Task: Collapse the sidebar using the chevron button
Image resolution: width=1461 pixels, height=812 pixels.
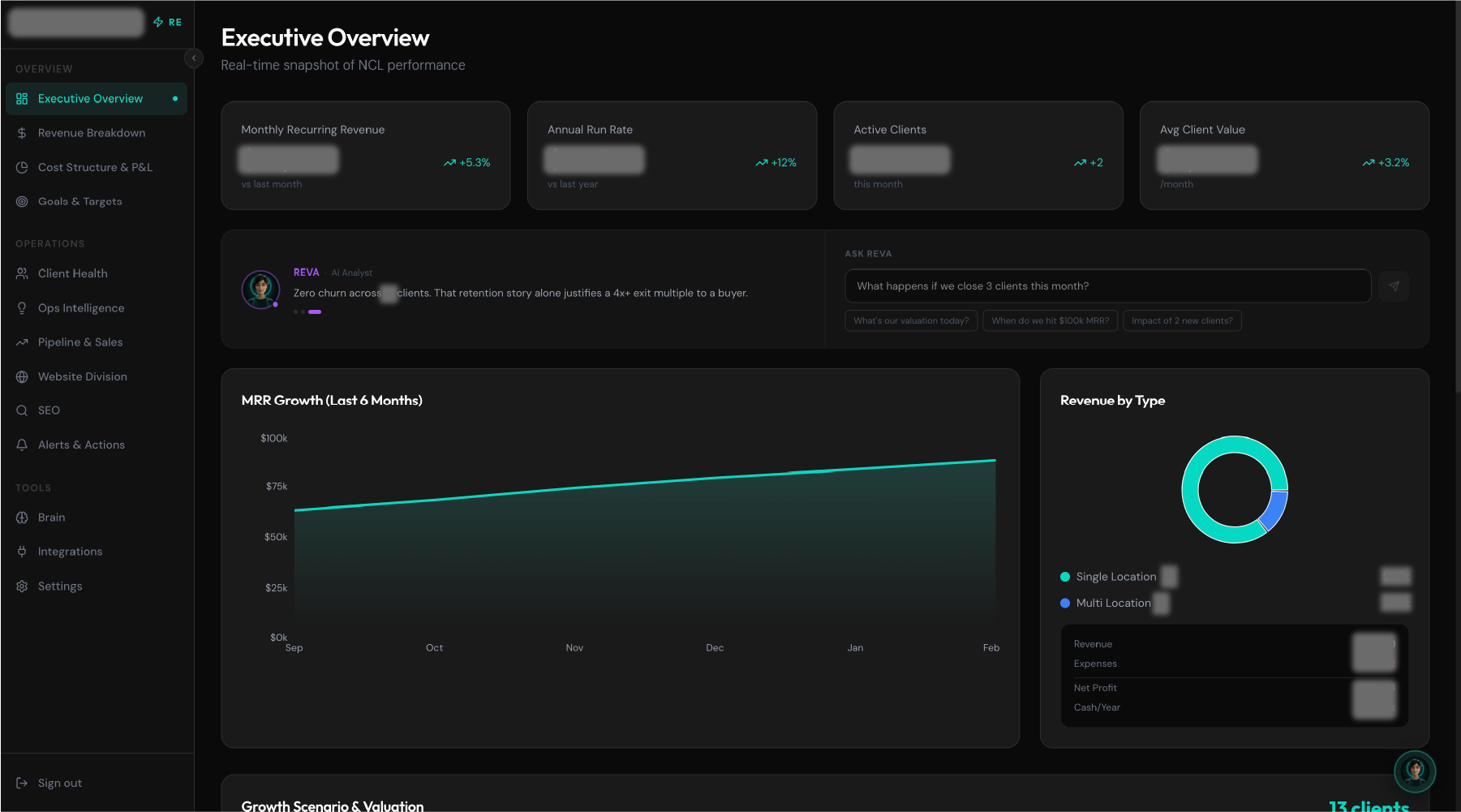Action: pyautogui.click(x=194, y=58)
